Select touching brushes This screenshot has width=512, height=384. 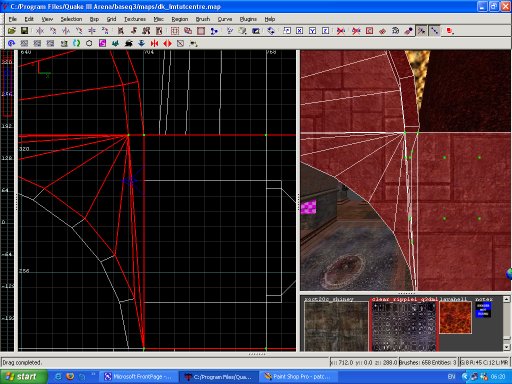(133, 31)
